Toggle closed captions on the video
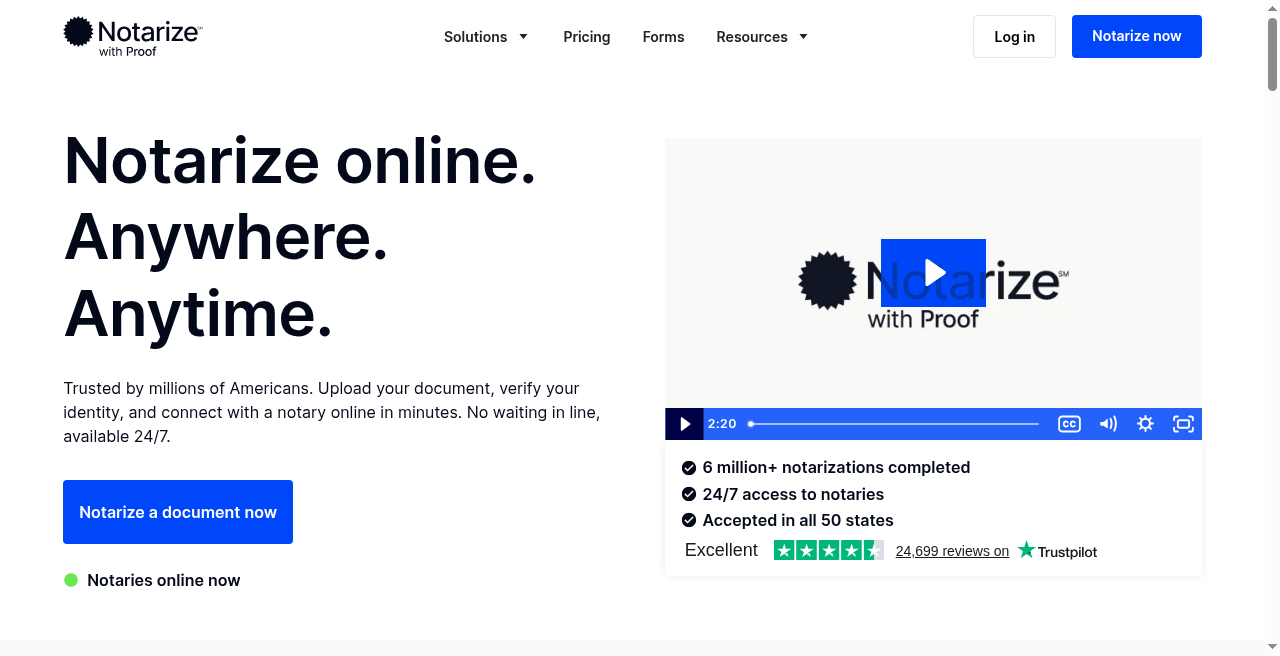This screenshot has height=656, width=1280. pos(1069,424)
